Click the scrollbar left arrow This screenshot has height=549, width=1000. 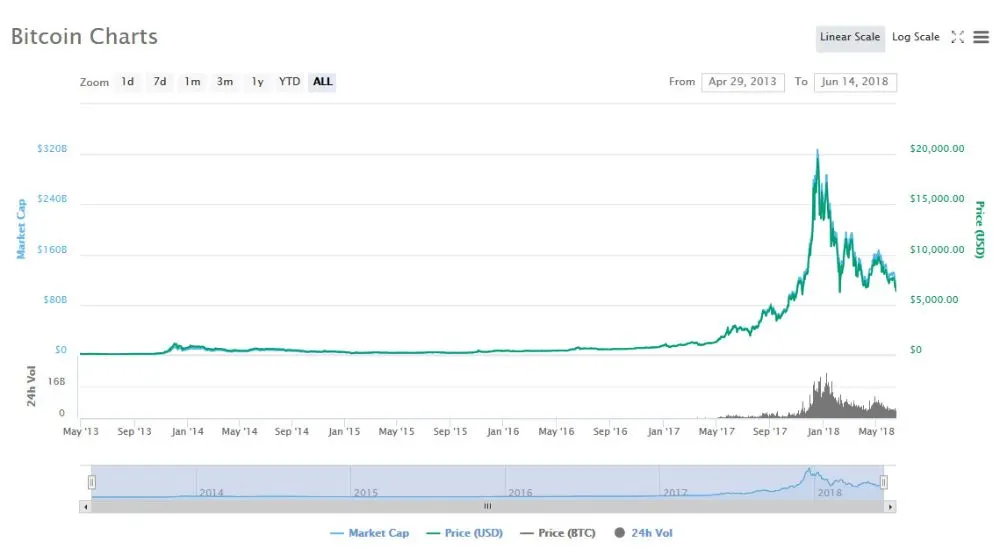click(85, 507)
